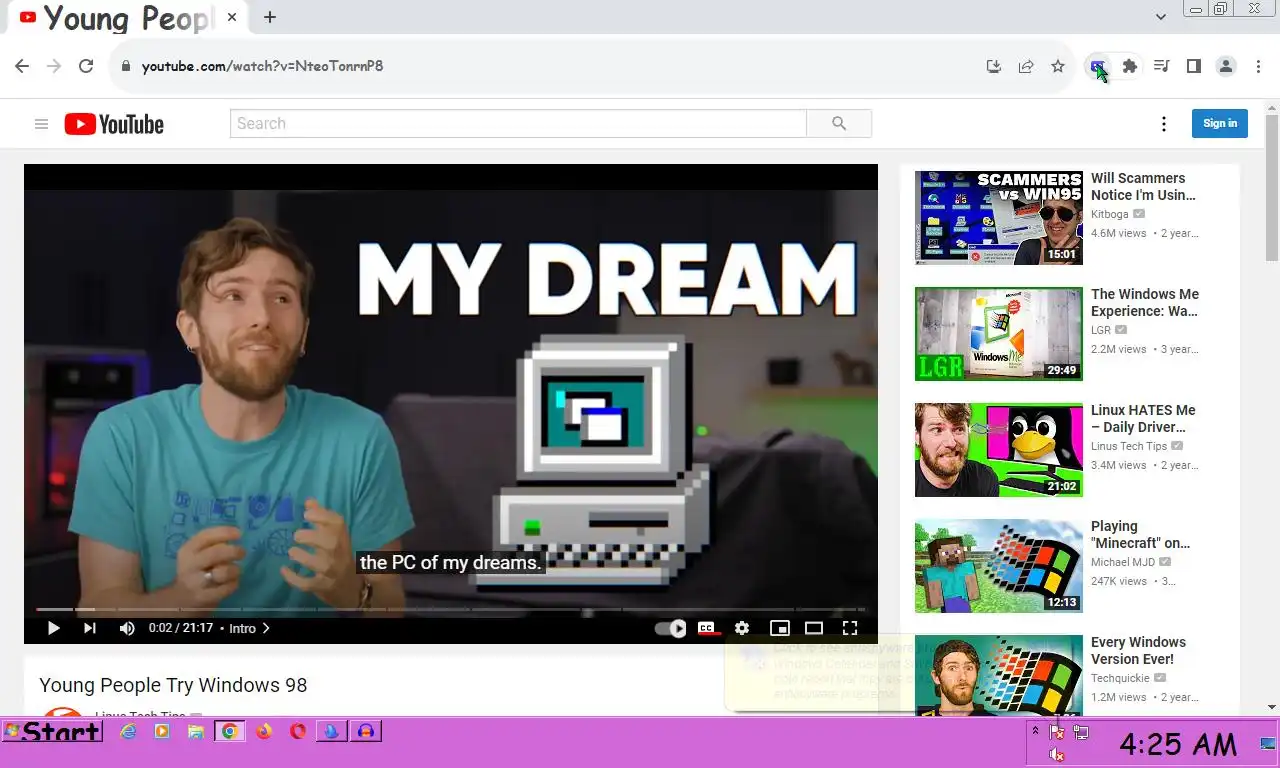This screenshot has height=768, width=1280.
Task: Click the headphones app taskbar icon
Action: pyautogui.click(x=366, y=732)
